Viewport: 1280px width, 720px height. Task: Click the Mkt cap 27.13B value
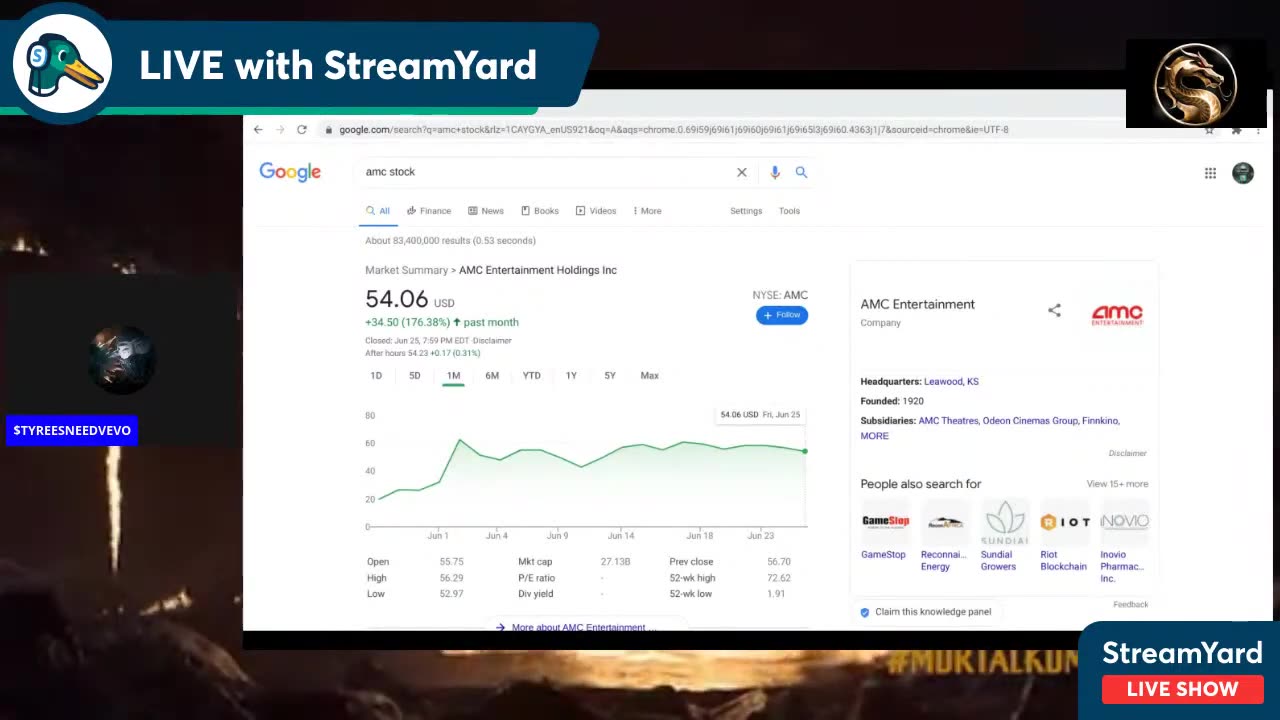[x=615, y=562]
